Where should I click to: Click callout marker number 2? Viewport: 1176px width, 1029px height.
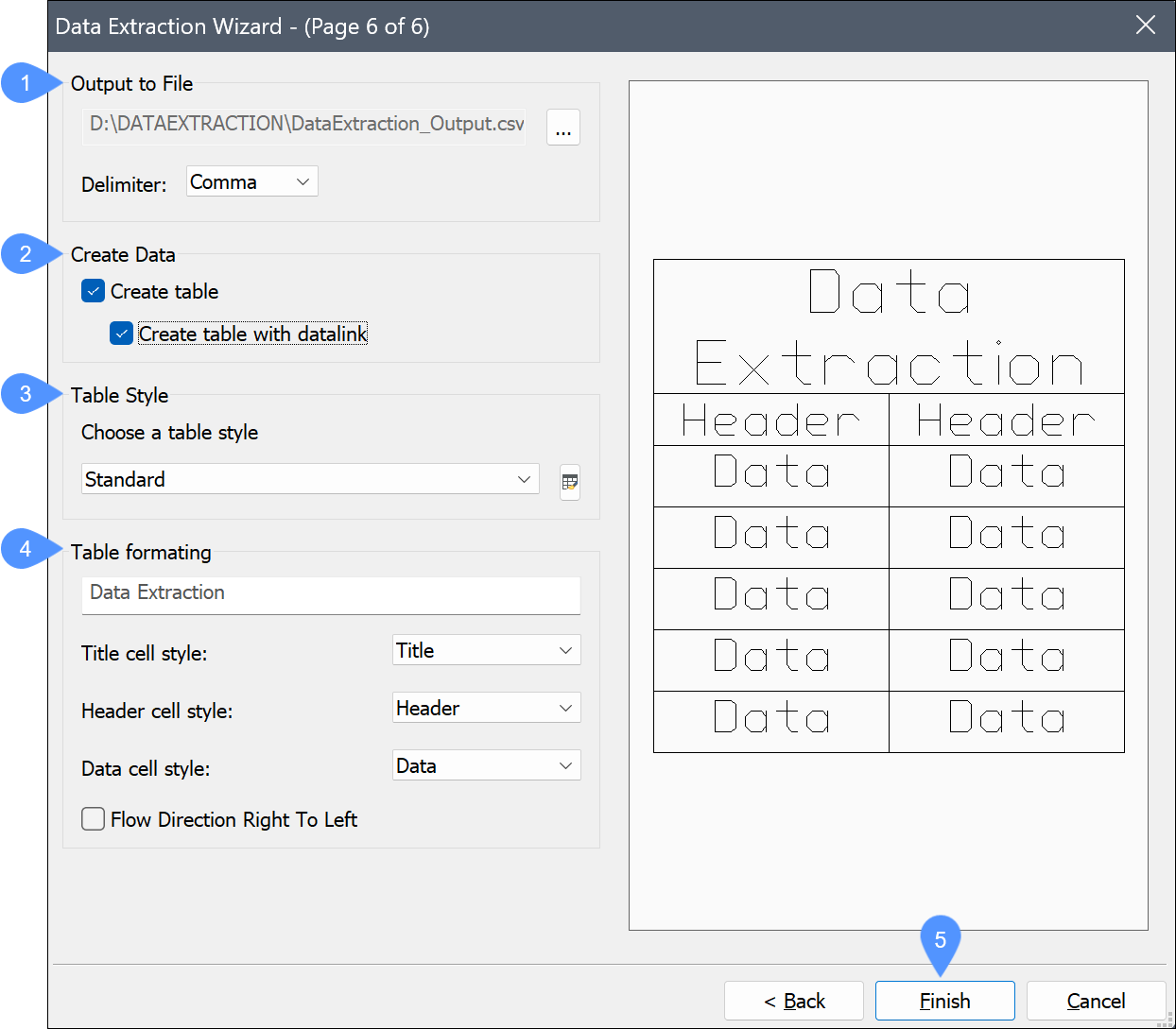pyautogui.click(x=26, y=254)
